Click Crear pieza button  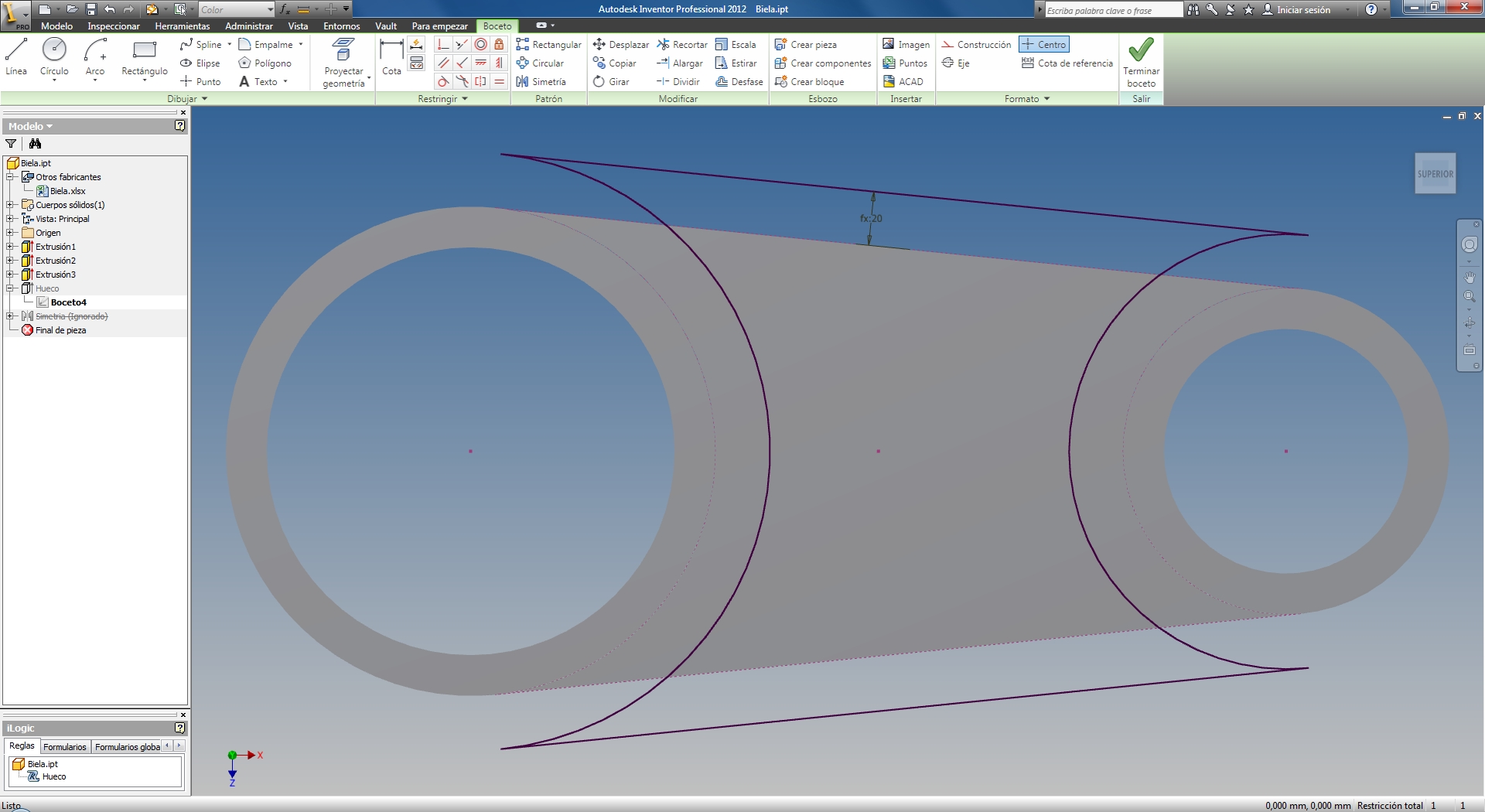[806, 45]
